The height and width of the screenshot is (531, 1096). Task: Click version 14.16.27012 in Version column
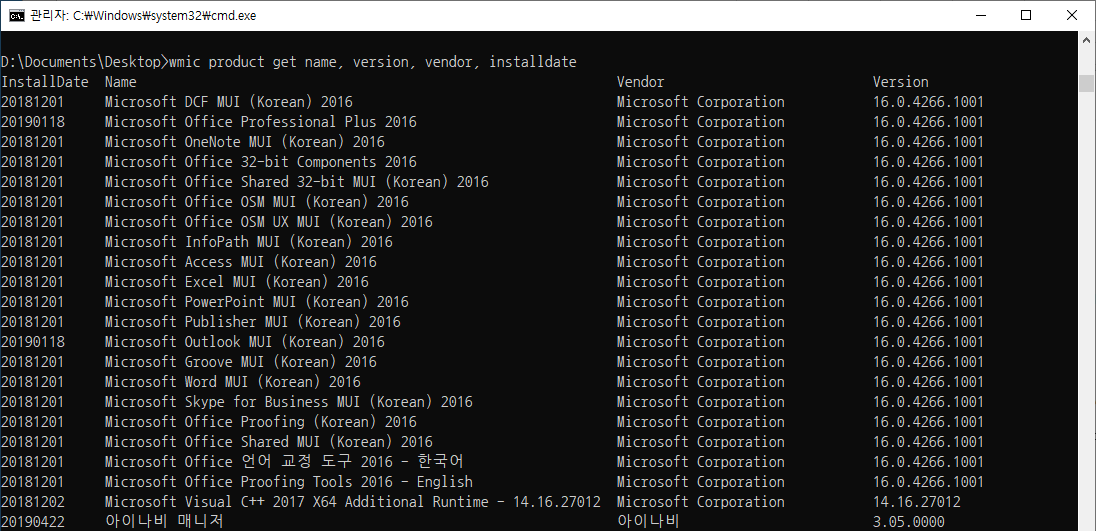click(x=916, y=502)
